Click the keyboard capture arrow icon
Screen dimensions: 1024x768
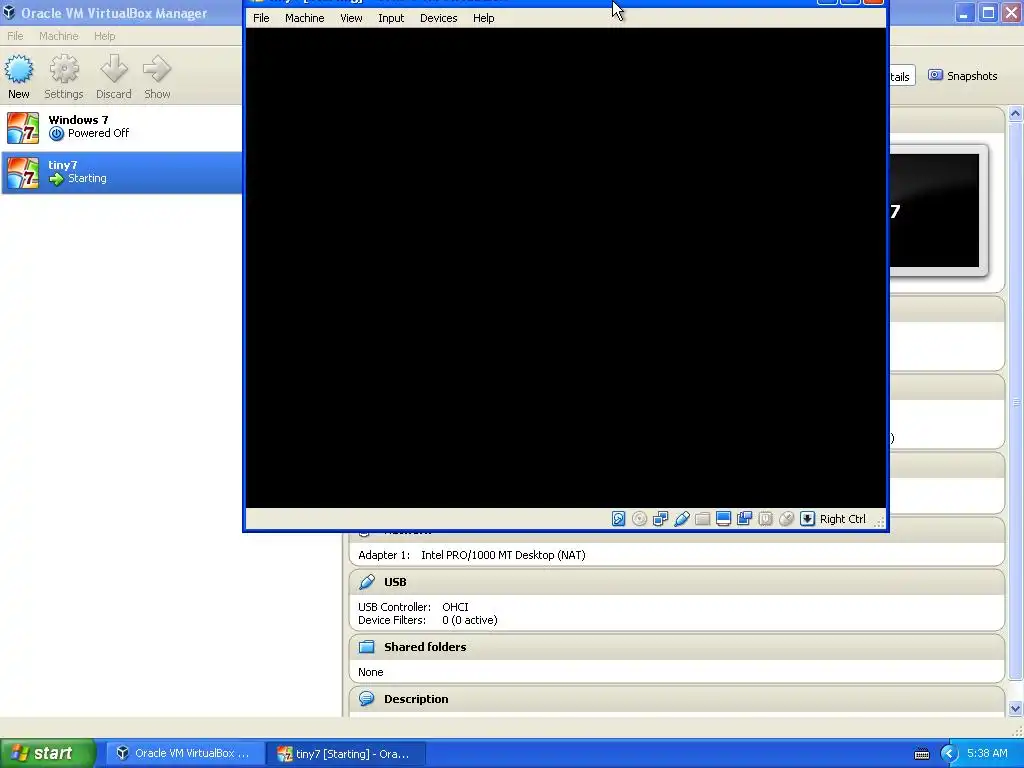tap(807, 519)
